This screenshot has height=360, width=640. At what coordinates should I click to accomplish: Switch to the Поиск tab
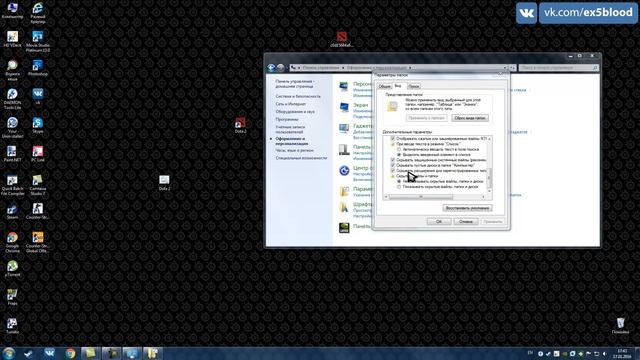(x=413, y=86)
